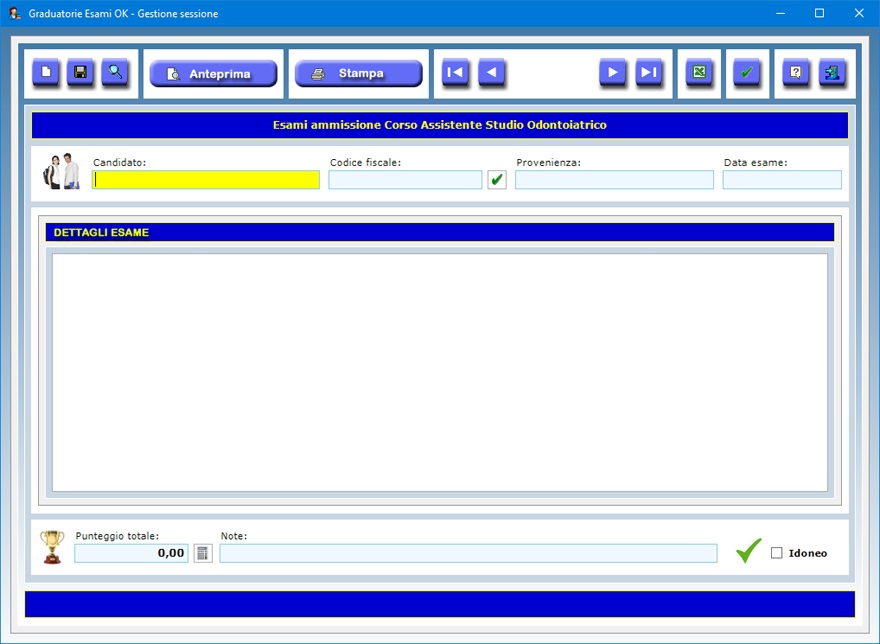
Task: Save the record with the floppy disk icon
Action: (x=80, y=72)
